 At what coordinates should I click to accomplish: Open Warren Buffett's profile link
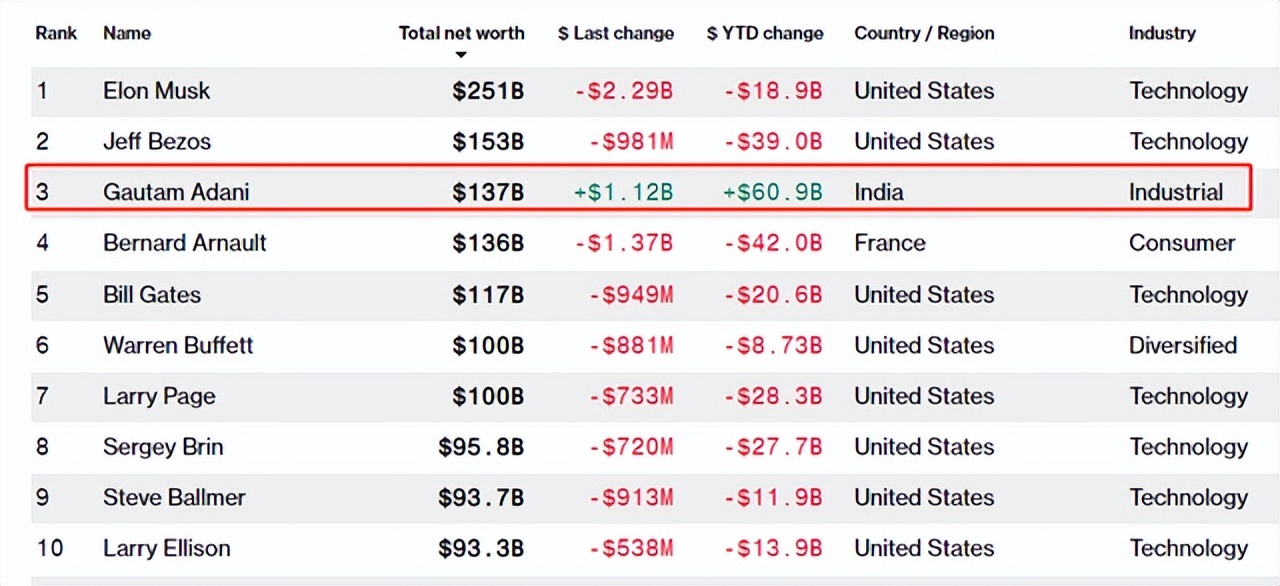(x=178, y=346)
